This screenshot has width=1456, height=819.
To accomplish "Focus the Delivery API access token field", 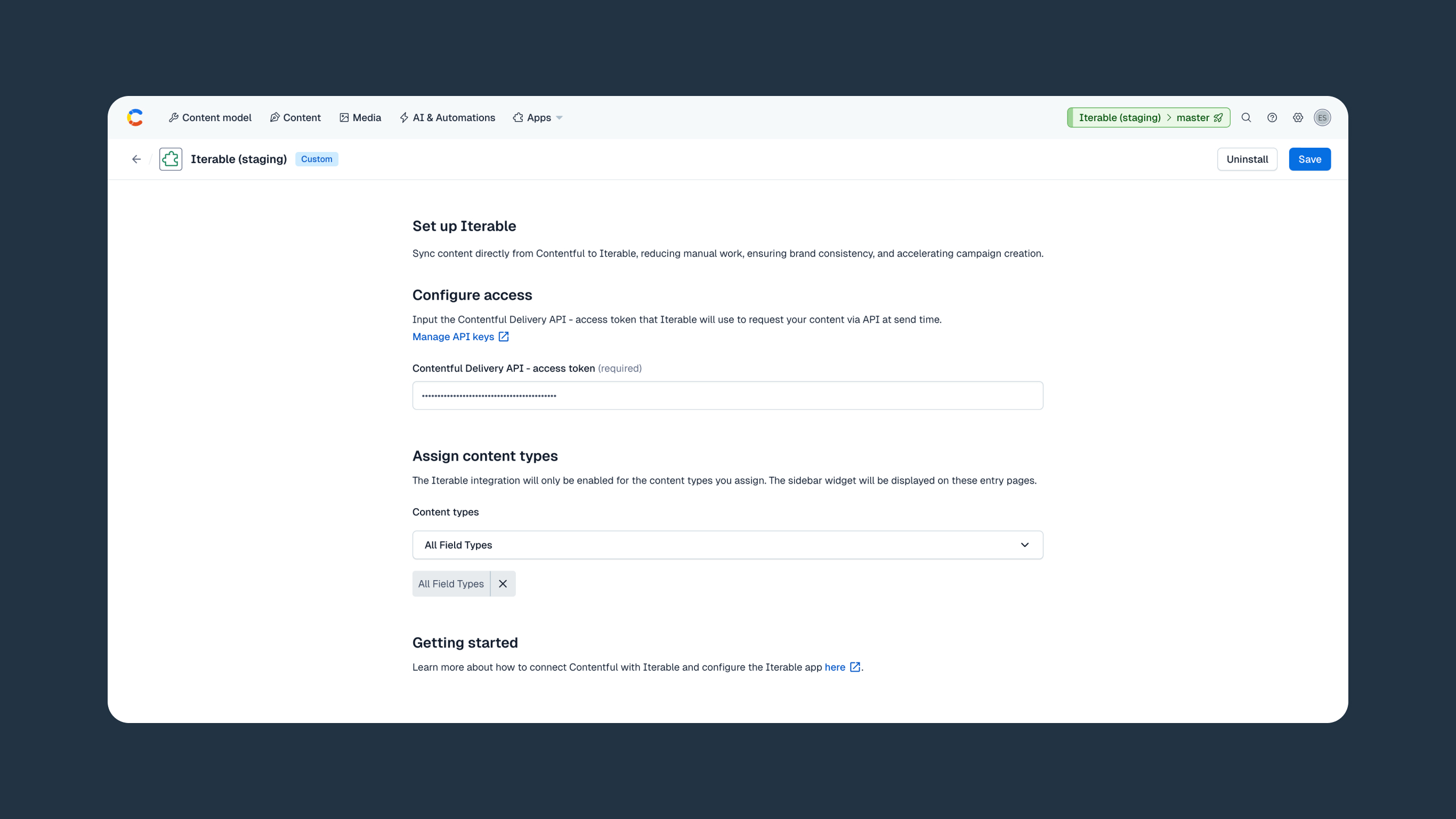I will [x=727, y=395].
